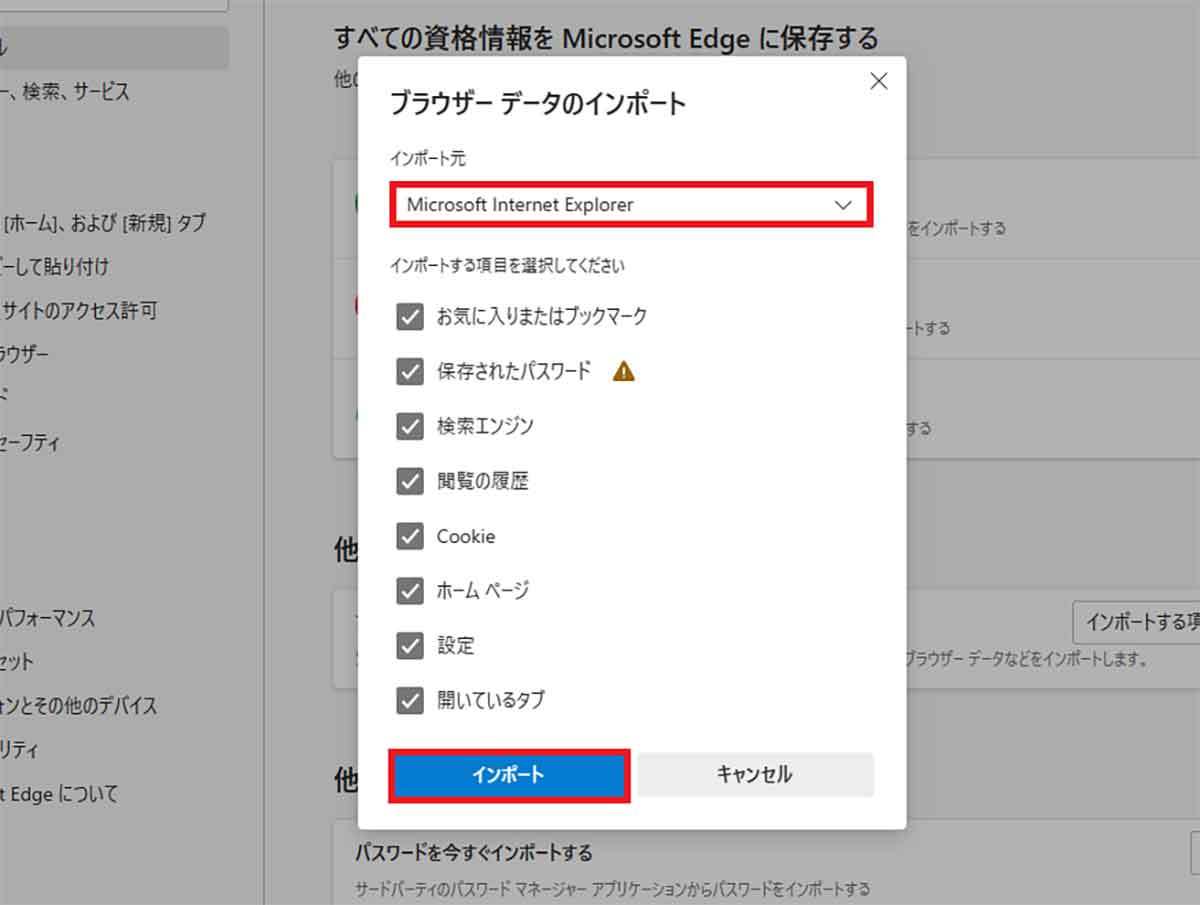Open Edge について sidebar item
This screenshot has width=1200, height=905.
click(x=59, y=794)
